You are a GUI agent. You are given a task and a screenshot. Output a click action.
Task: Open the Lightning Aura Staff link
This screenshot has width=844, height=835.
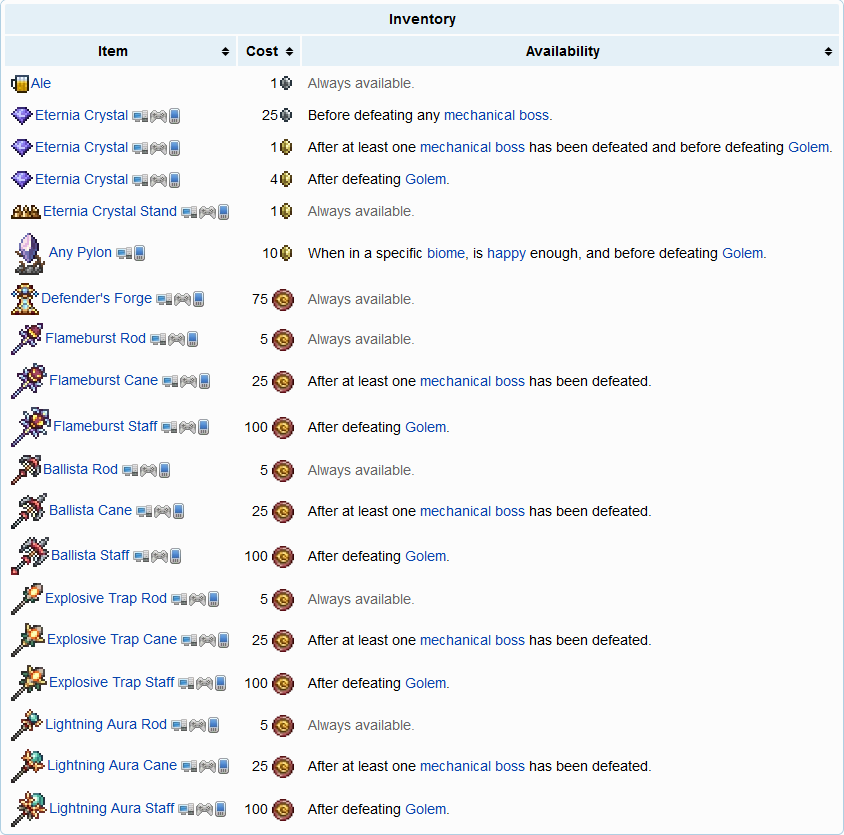pyautogui.click(x=112, y=809)
